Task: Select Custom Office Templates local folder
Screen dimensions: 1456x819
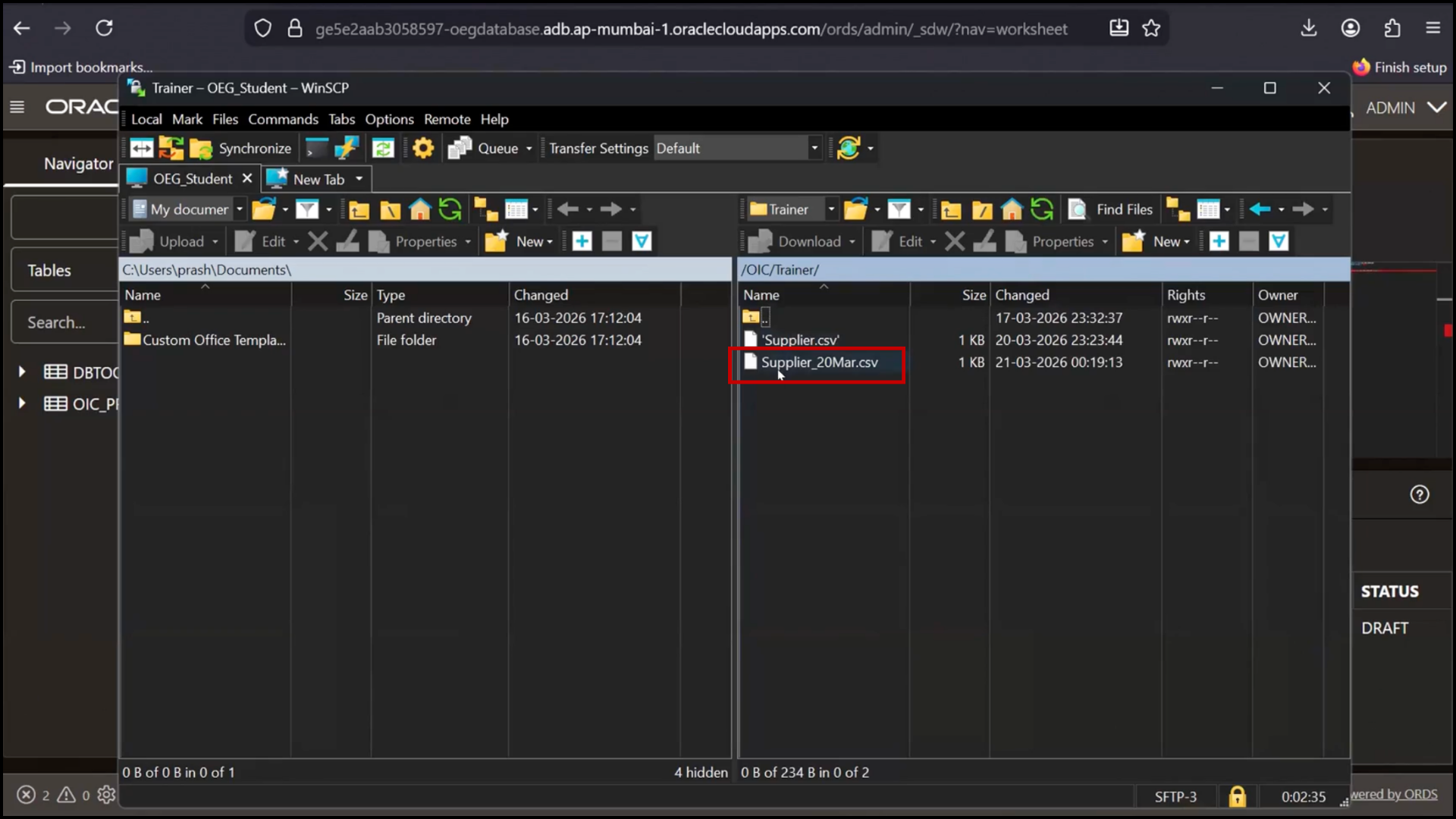Action: point(205,340)
